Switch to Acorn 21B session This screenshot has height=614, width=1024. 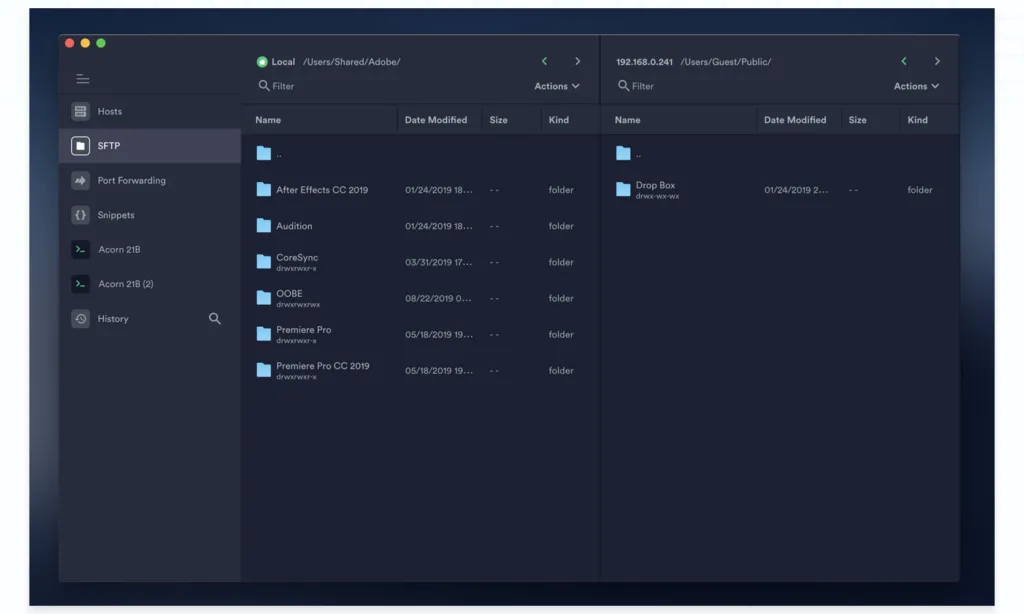coord(150,250)
